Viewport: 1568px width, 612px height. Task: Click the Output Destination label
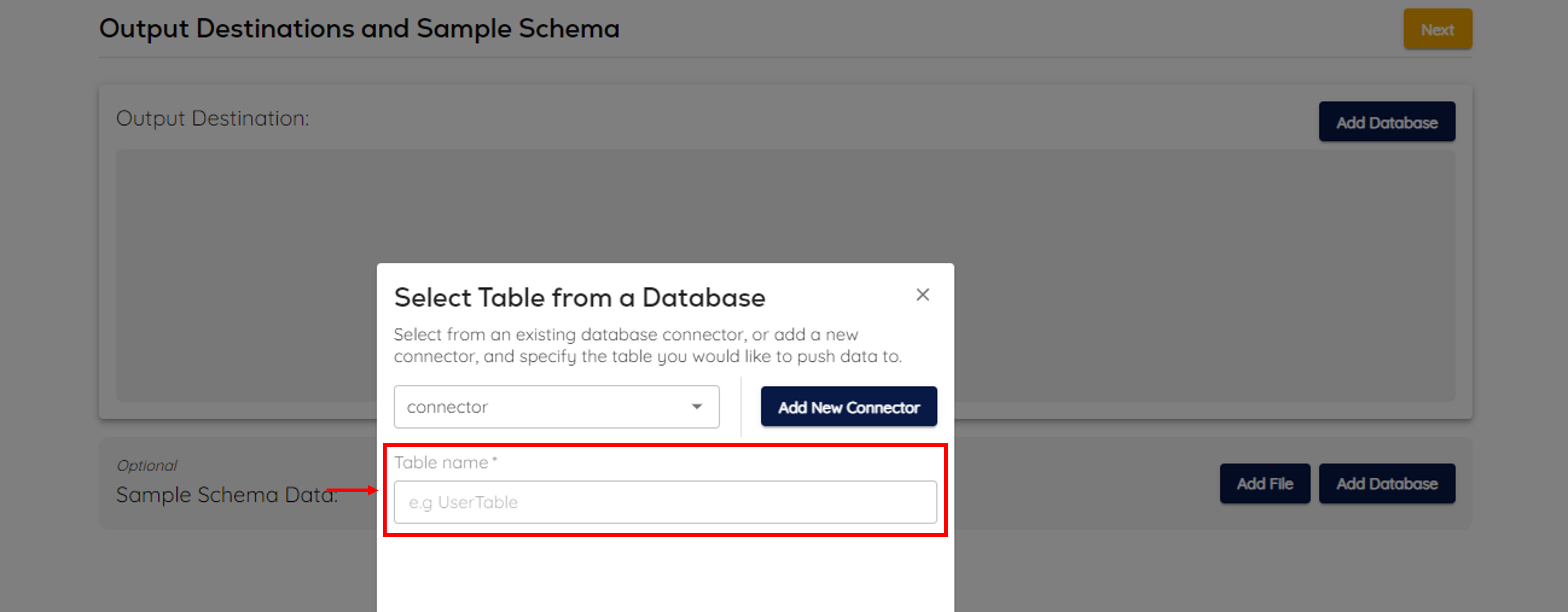coord(212,118)
